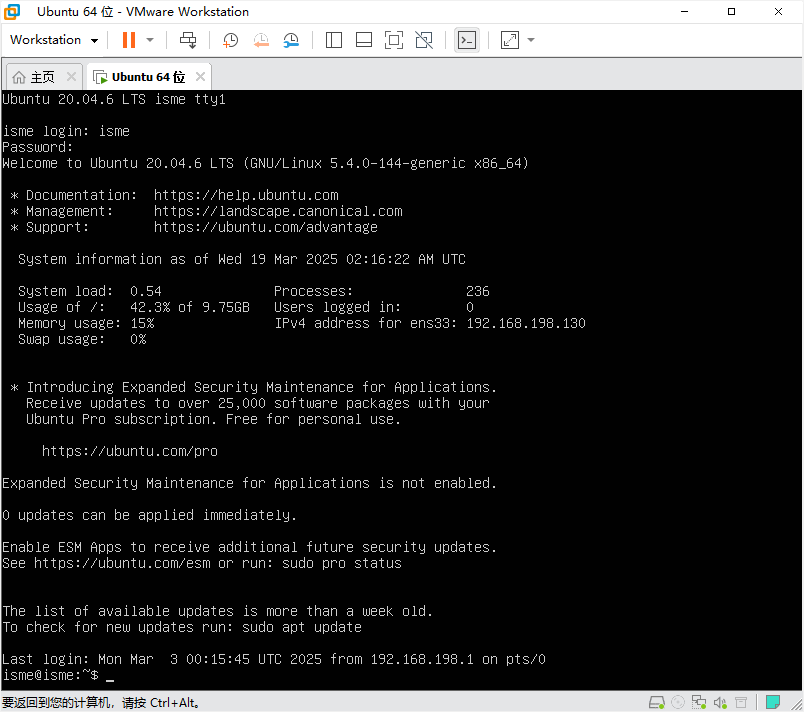Switch to Unity mode
Image resolution: width=804 pixels, height=712 pixels.
click(424, 40)
